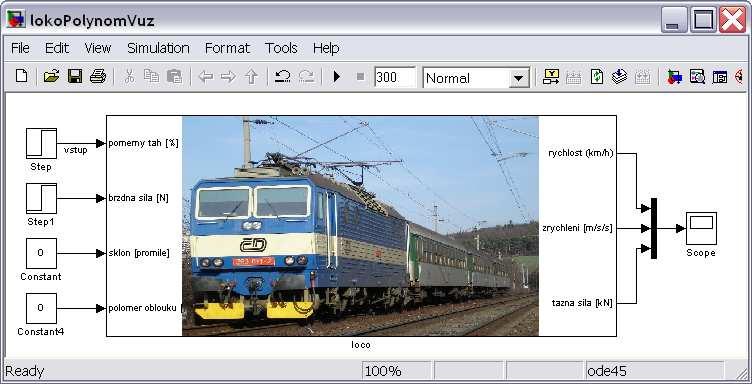Undo last action icon
The height and width of the screenshot is (384, 752).
282,77
